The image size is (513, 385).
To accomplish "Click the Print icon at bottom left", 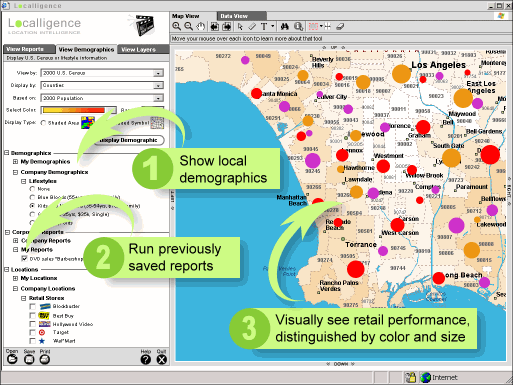I will (x=45, y=359).
